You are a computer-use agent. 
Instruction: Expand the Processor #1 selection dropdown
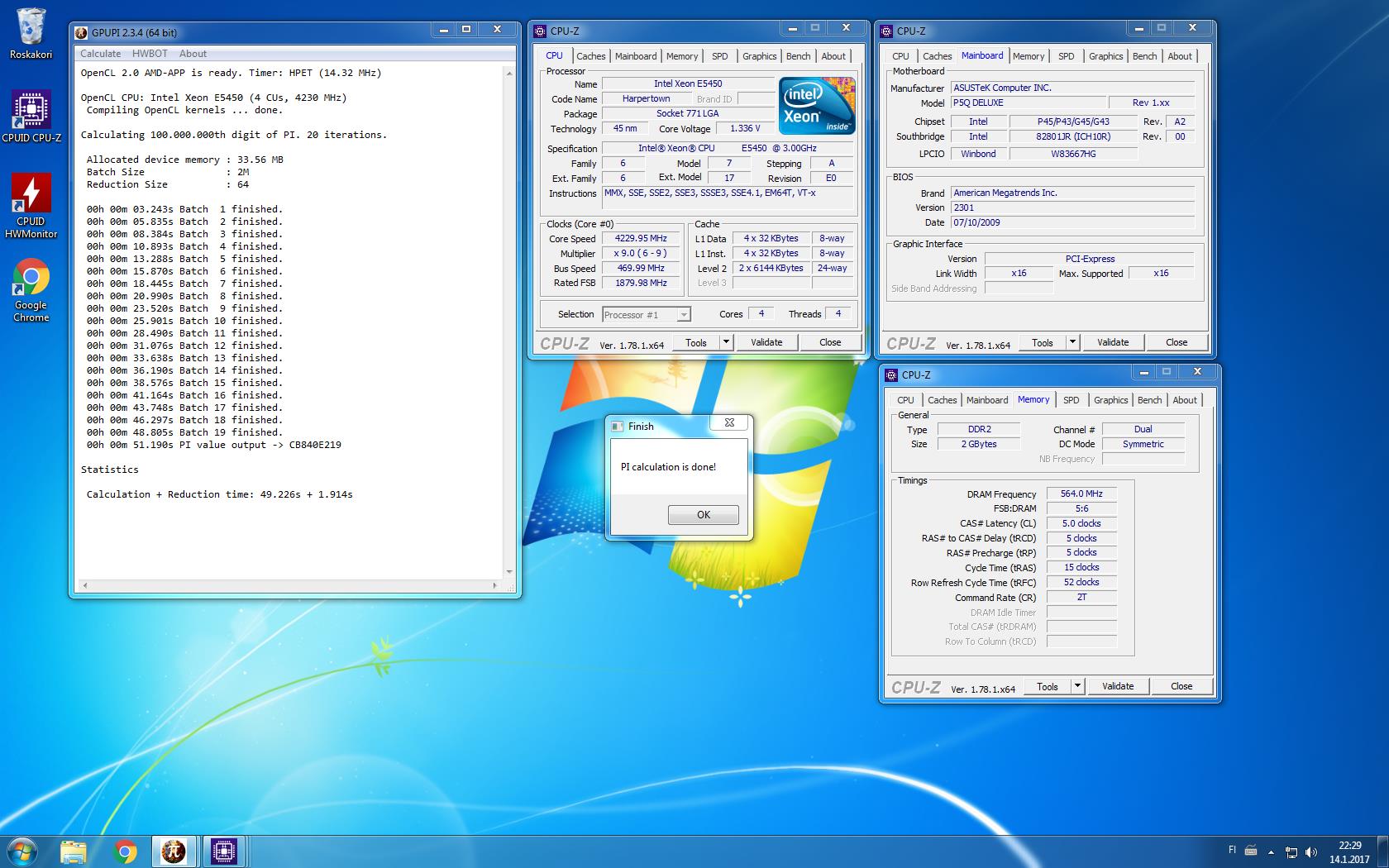point(684,315)
